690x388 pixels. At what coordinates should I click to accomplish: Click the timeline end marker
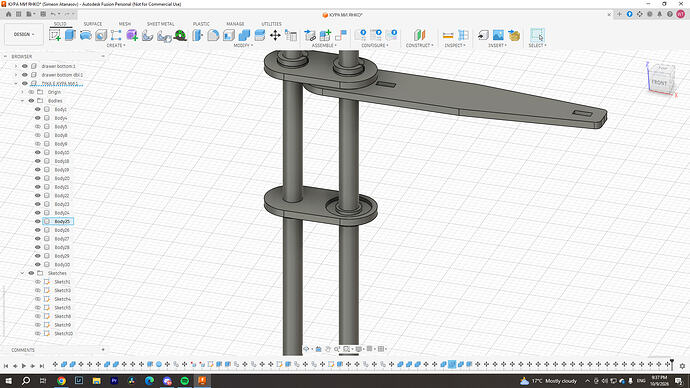(672, 364)
